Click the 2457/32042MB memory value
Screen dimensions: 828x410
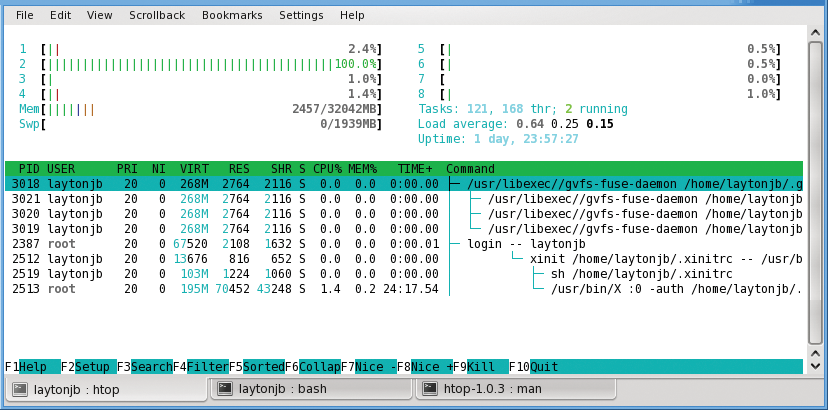335,109
